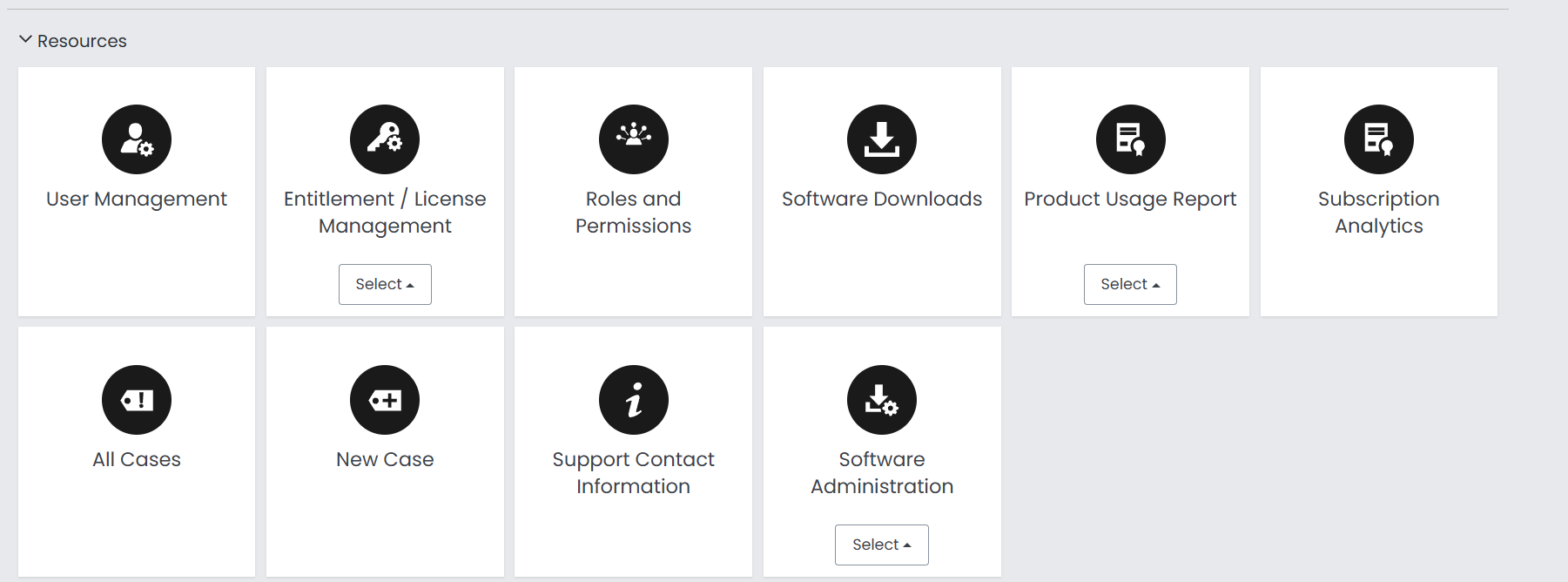Open Select dropdown under Entitlement / License Management

click(385, 284)
